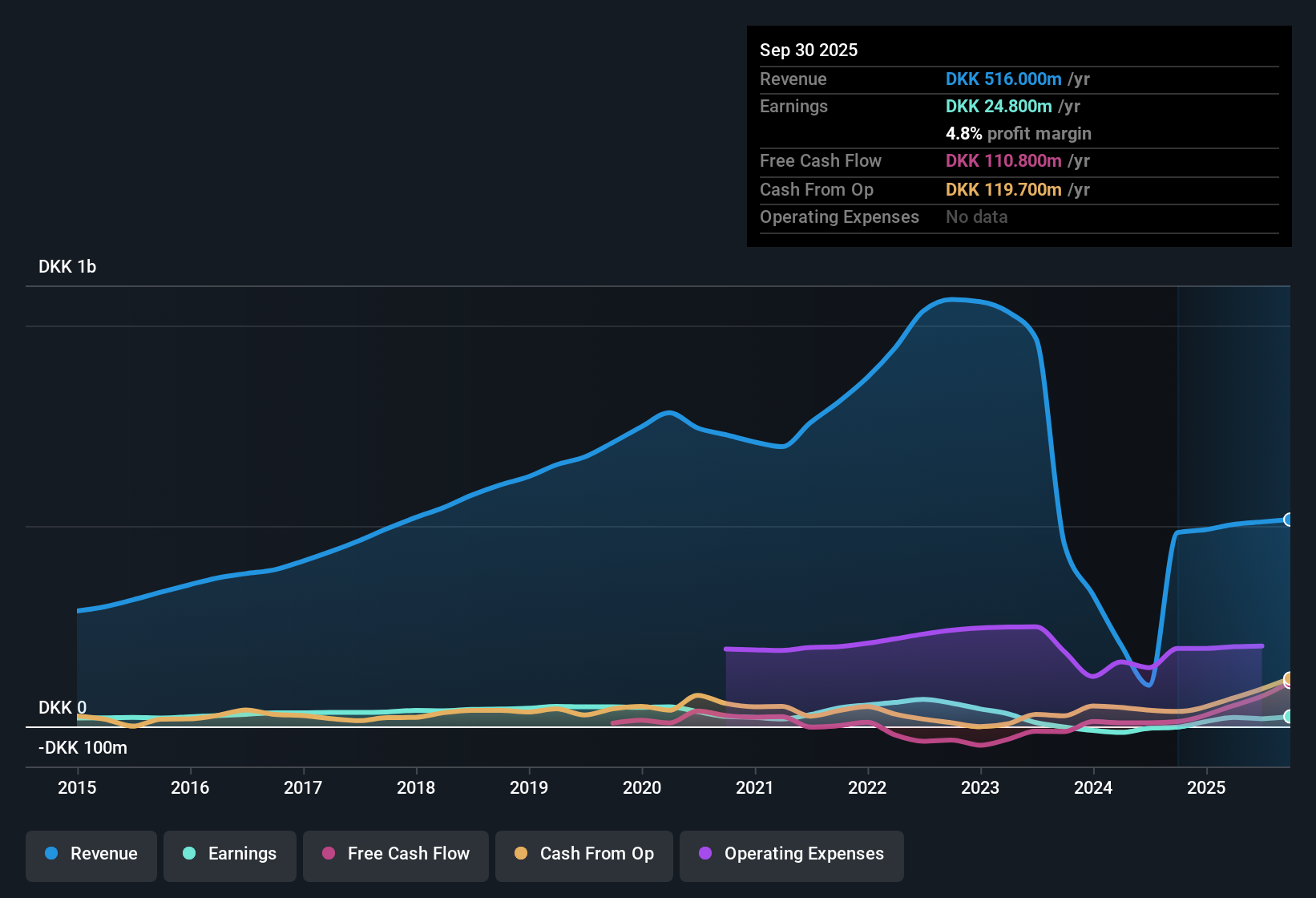Expand the Revenue row in the tooltip

pos(1018,79)
